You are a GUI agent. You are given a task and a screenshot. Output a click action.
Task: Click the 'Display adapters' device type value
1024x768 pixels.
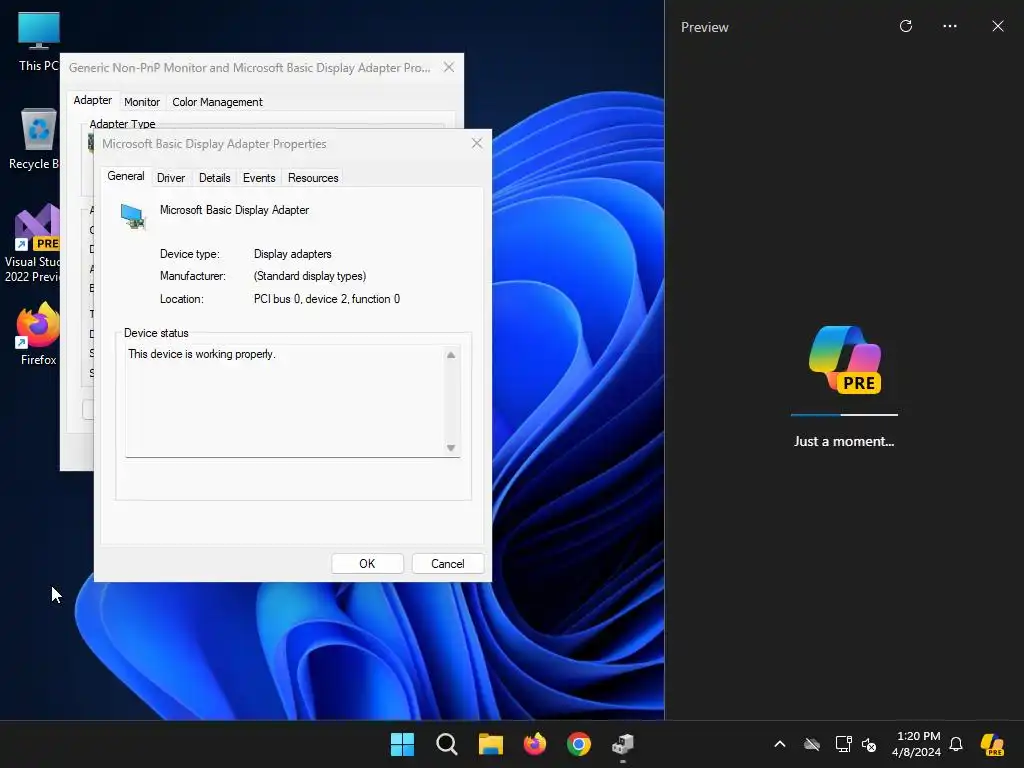coord(293,254)
